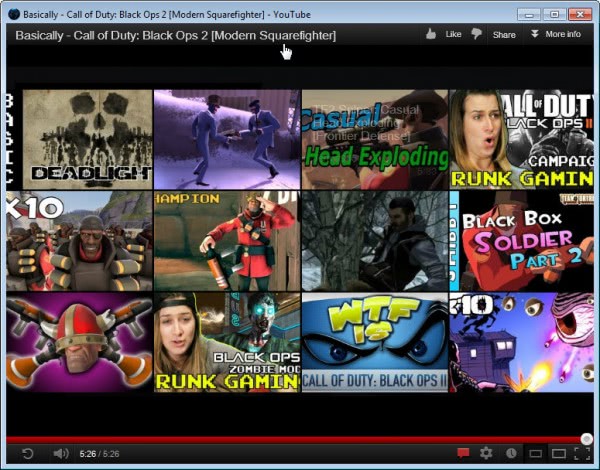Toggle the red annotations speech bubble icon

coord(463,454)
